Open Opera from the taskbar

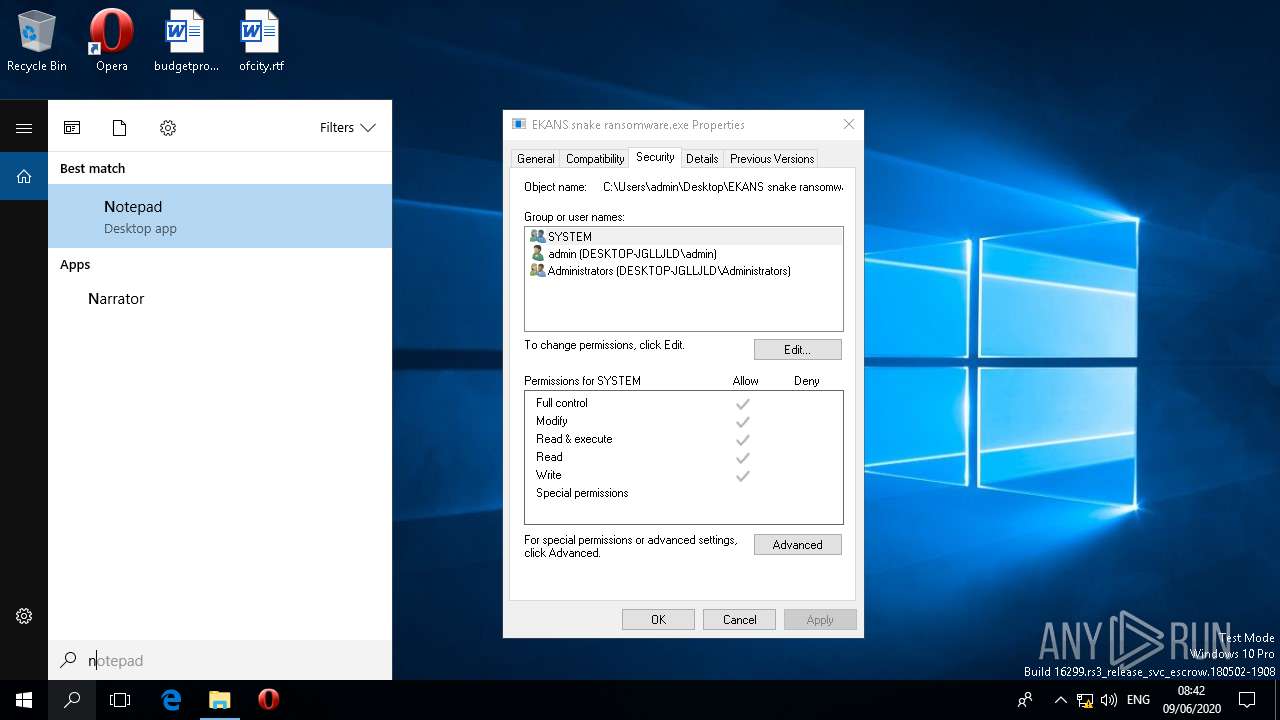[x=268, y=700]
